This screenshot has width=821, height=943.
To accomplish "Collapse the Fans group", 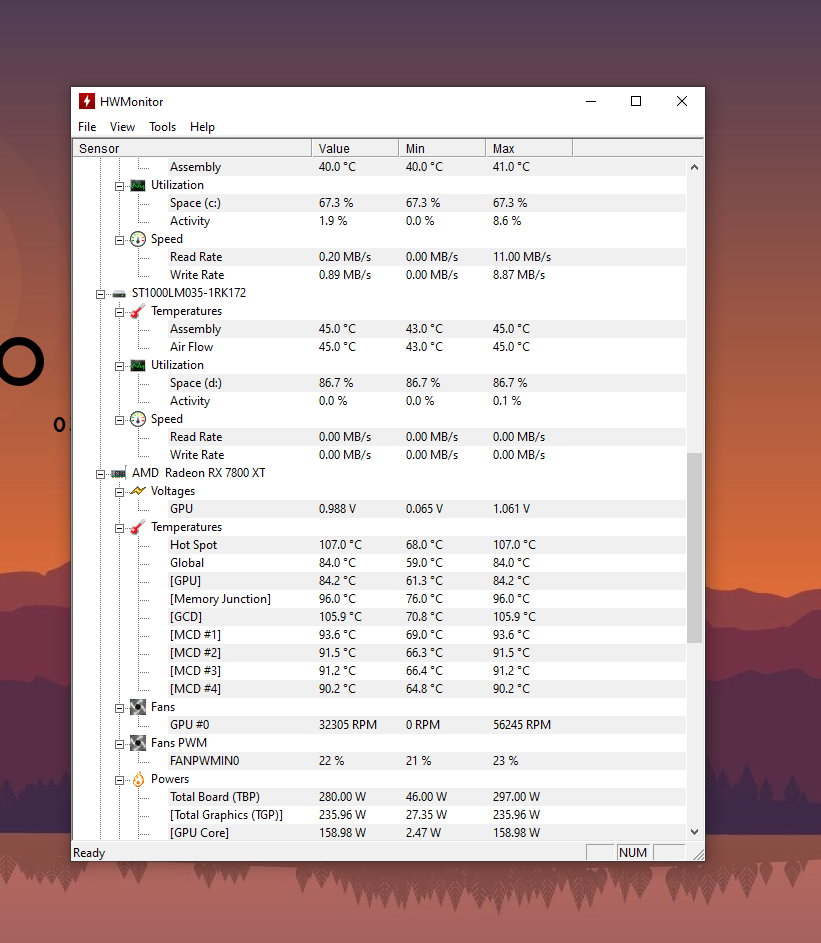I will click(x=119, y=708).
